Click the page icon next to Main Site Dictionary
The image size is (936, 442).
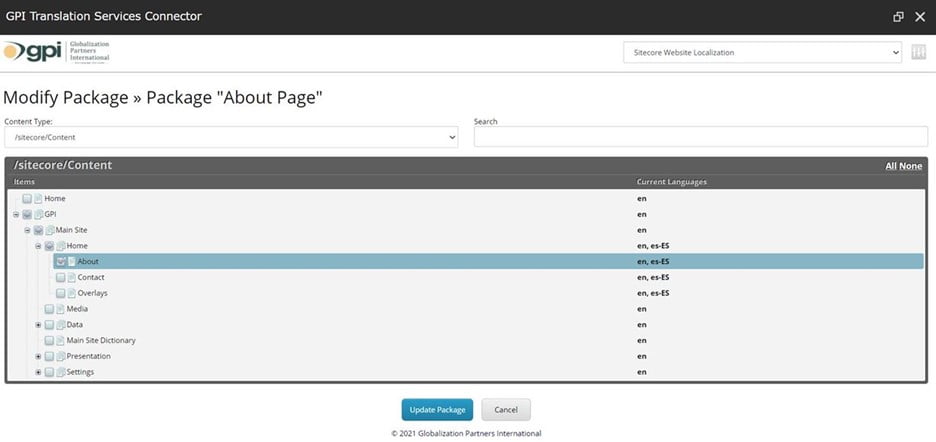pos(61,340)
